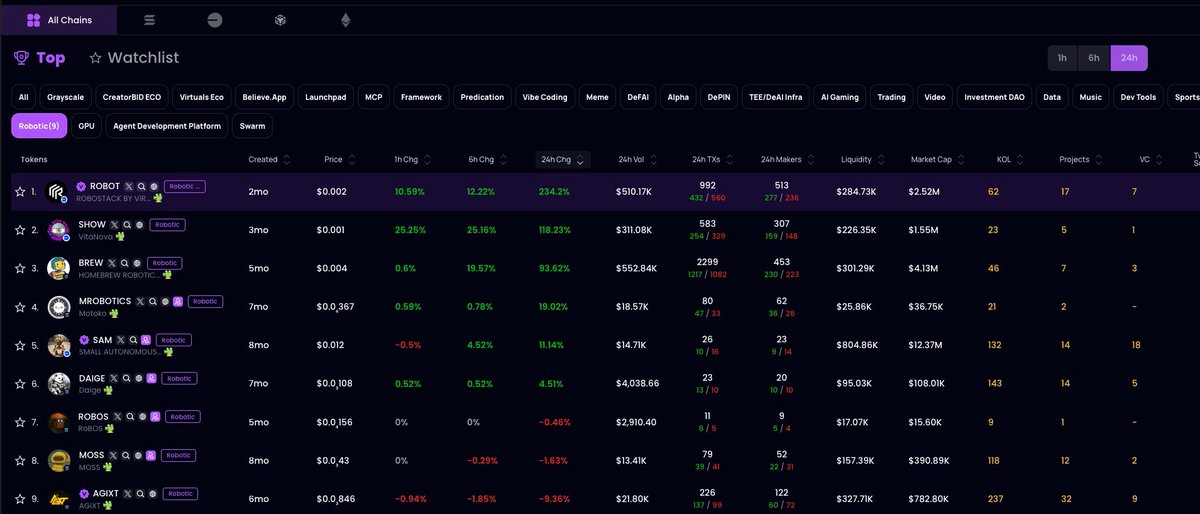1200x514 pixels.
Task: Sort by Market Cap column
Action: click(x=938, y=159)
